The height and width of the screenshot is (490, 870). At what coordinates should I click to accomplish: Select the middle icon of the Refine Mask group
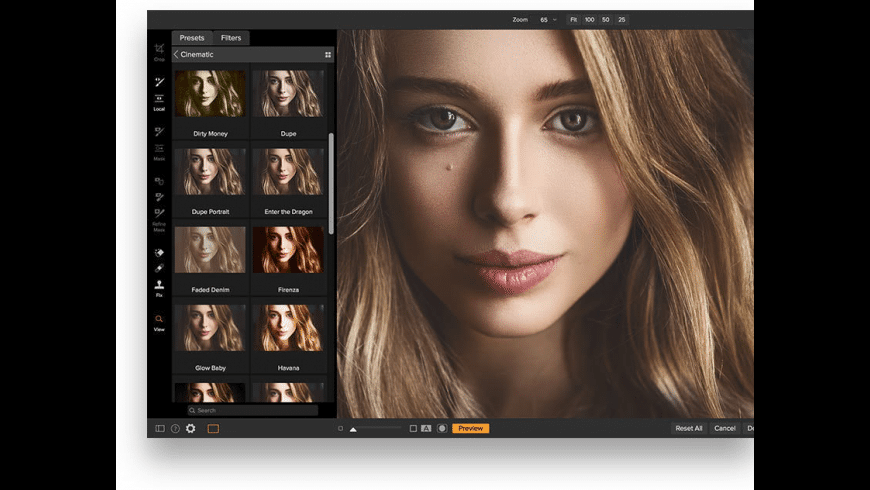pyautogui.click(x=159, y=197)
